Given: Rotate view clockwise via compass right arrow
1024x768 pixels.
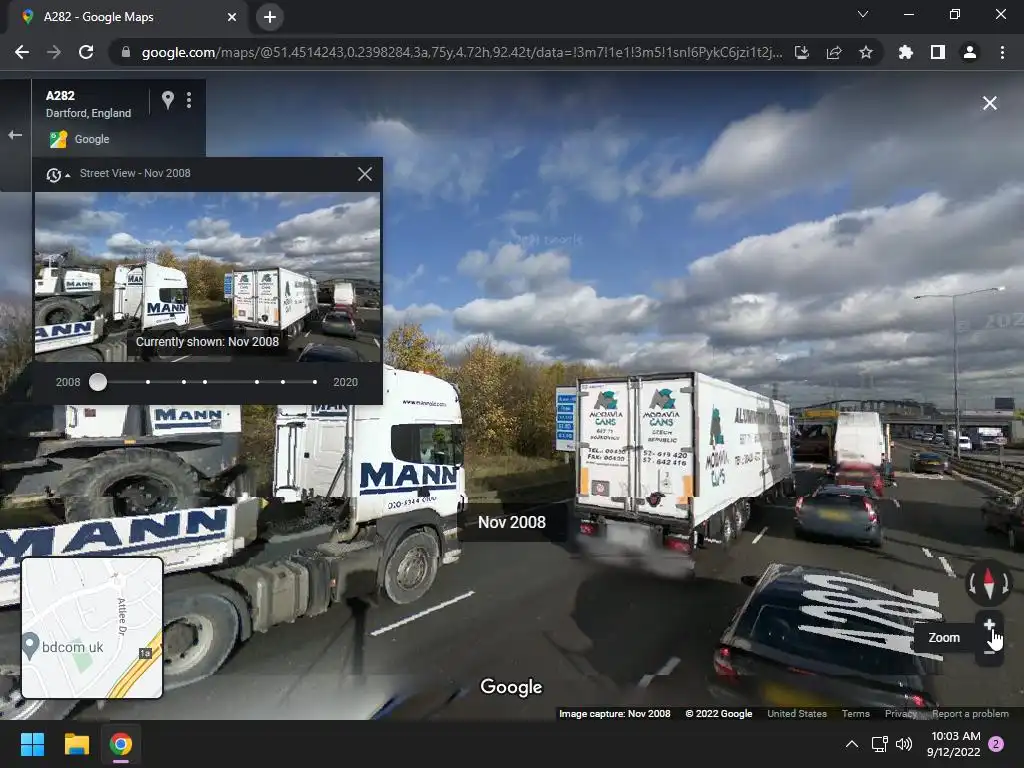Looking at the screenshot, I should (1005, 582).
